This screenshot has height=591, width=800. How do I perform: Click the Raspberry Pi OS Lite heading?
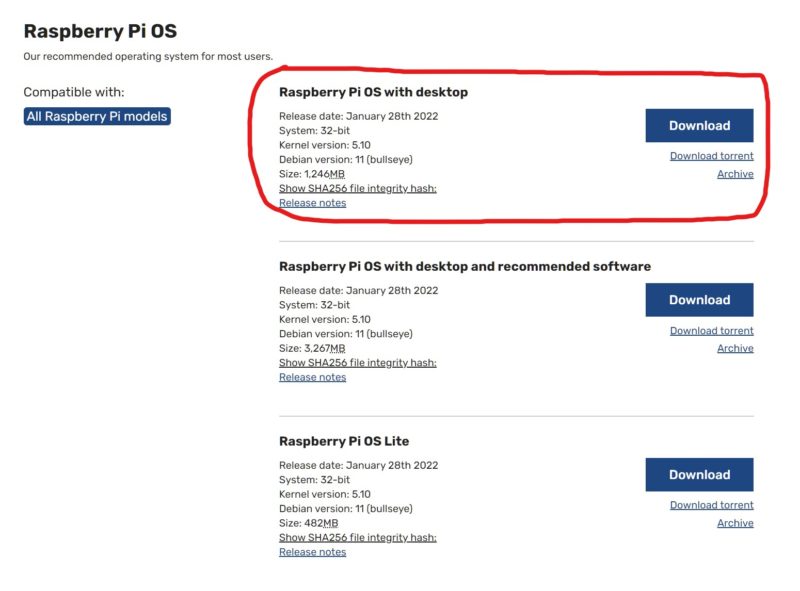[344, 441]
